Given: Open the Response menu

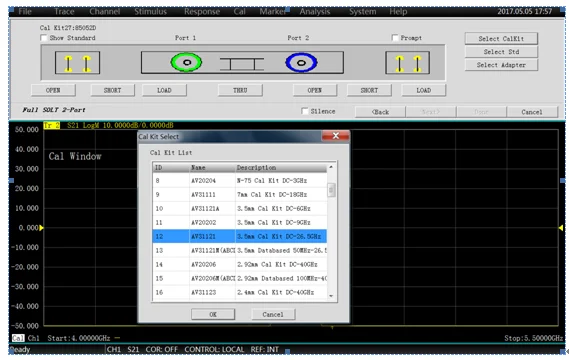Looking at the screenshot, I should point(202,12).
